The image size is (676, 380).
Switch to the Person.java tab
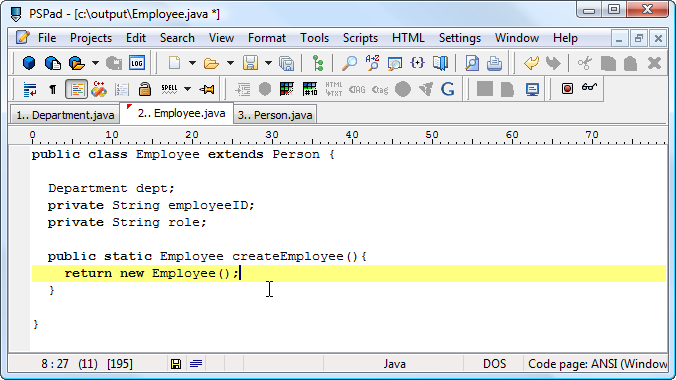point(275,115)
